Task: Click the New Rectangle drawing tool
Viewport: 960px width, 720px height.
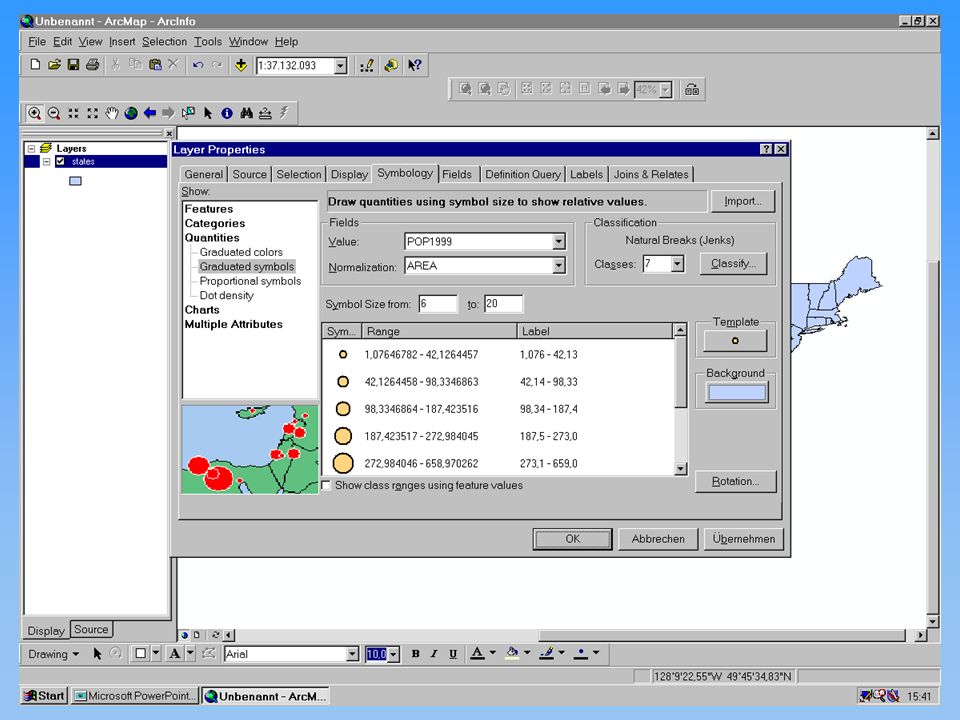Action: 140,654
